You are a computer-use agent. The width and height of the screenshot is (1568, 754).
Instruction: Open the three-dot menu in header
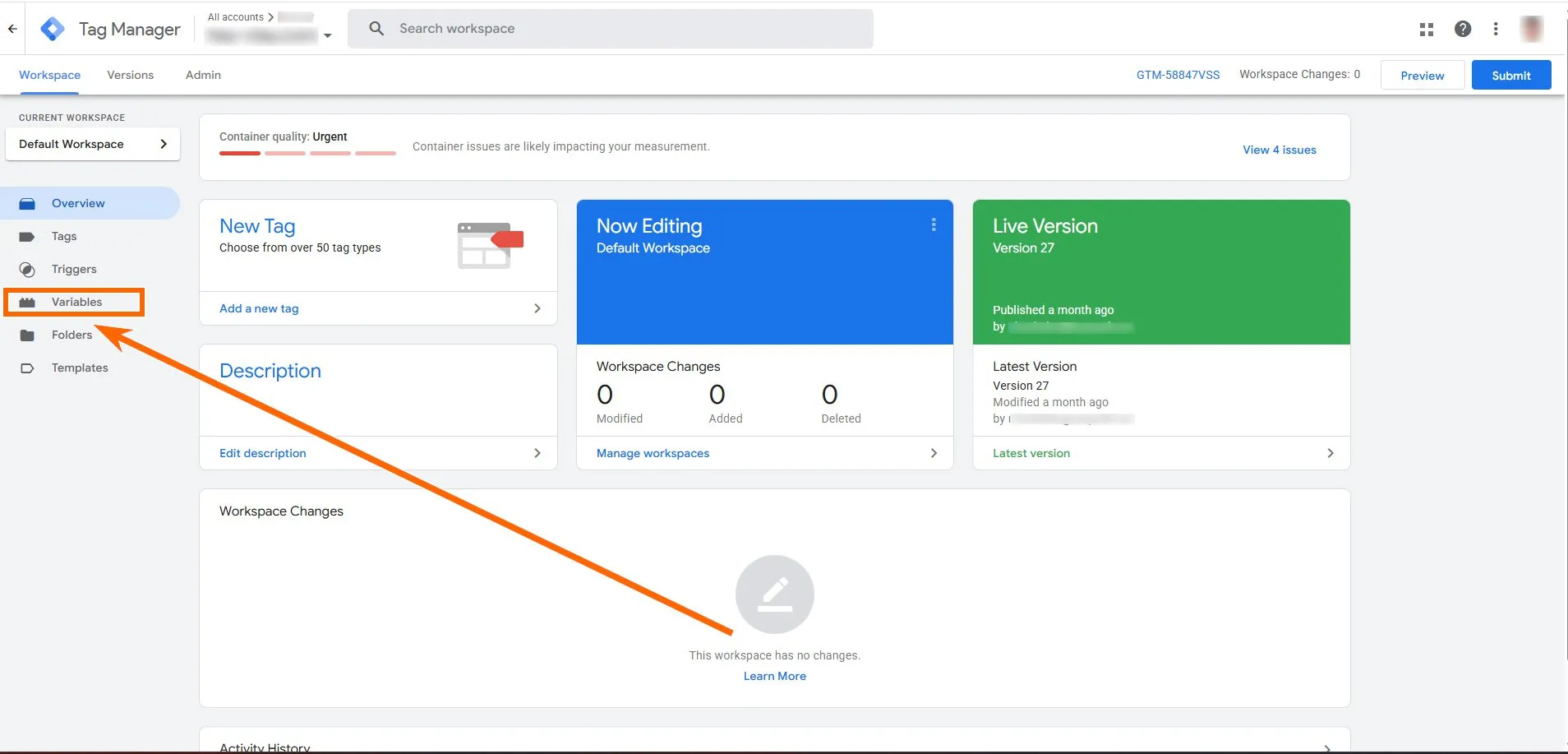[1496, 29]
